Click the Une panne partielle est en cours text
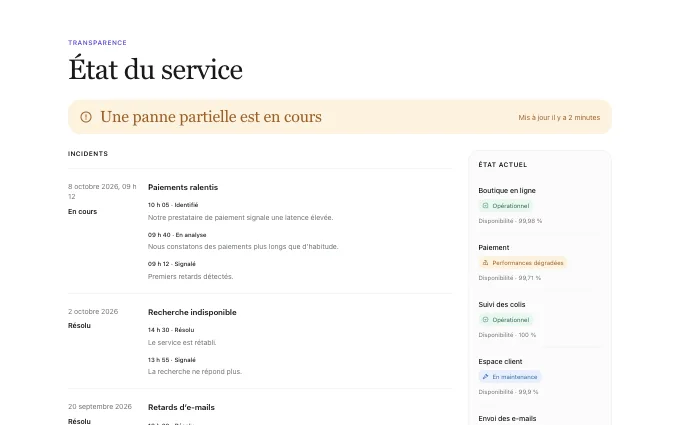This screenshot has height=425, width=680. tap(211, 117)
